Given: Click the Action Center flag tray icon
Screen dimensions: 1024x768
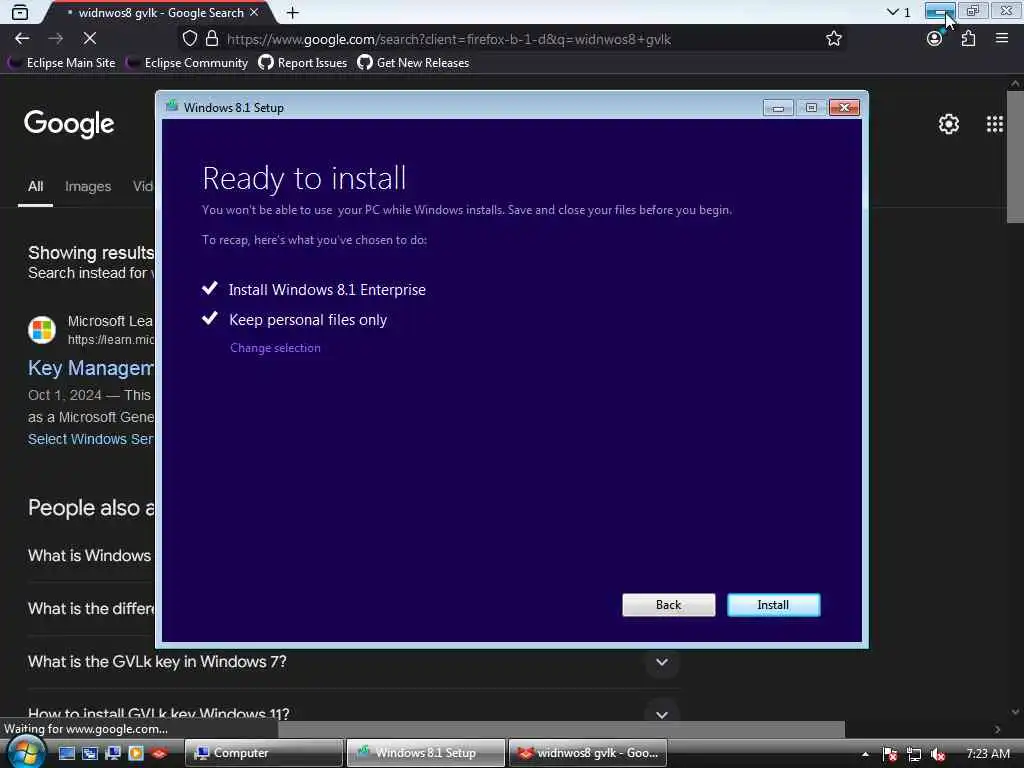Looking at the screenshot, I should [889, 754].
